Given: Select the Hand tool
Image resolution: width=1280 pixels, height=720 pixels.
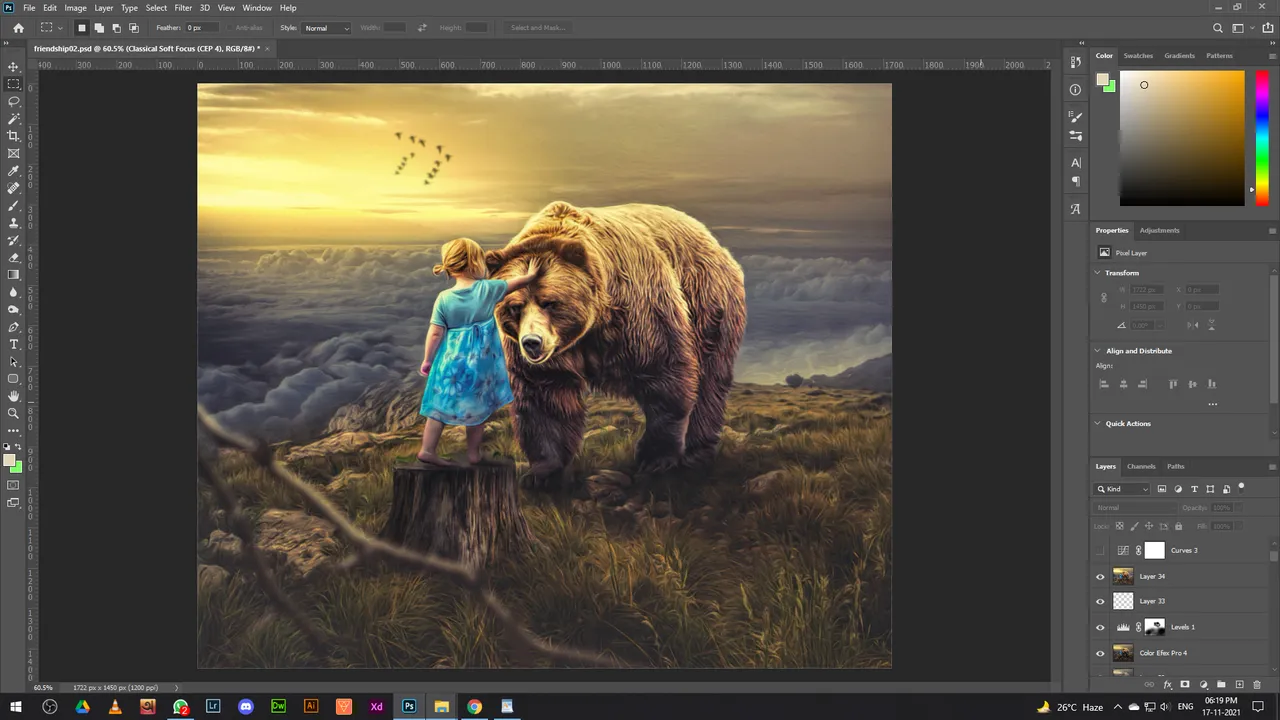Looking at the screenshot, I should pyautogui.click(x=14, y=396).
